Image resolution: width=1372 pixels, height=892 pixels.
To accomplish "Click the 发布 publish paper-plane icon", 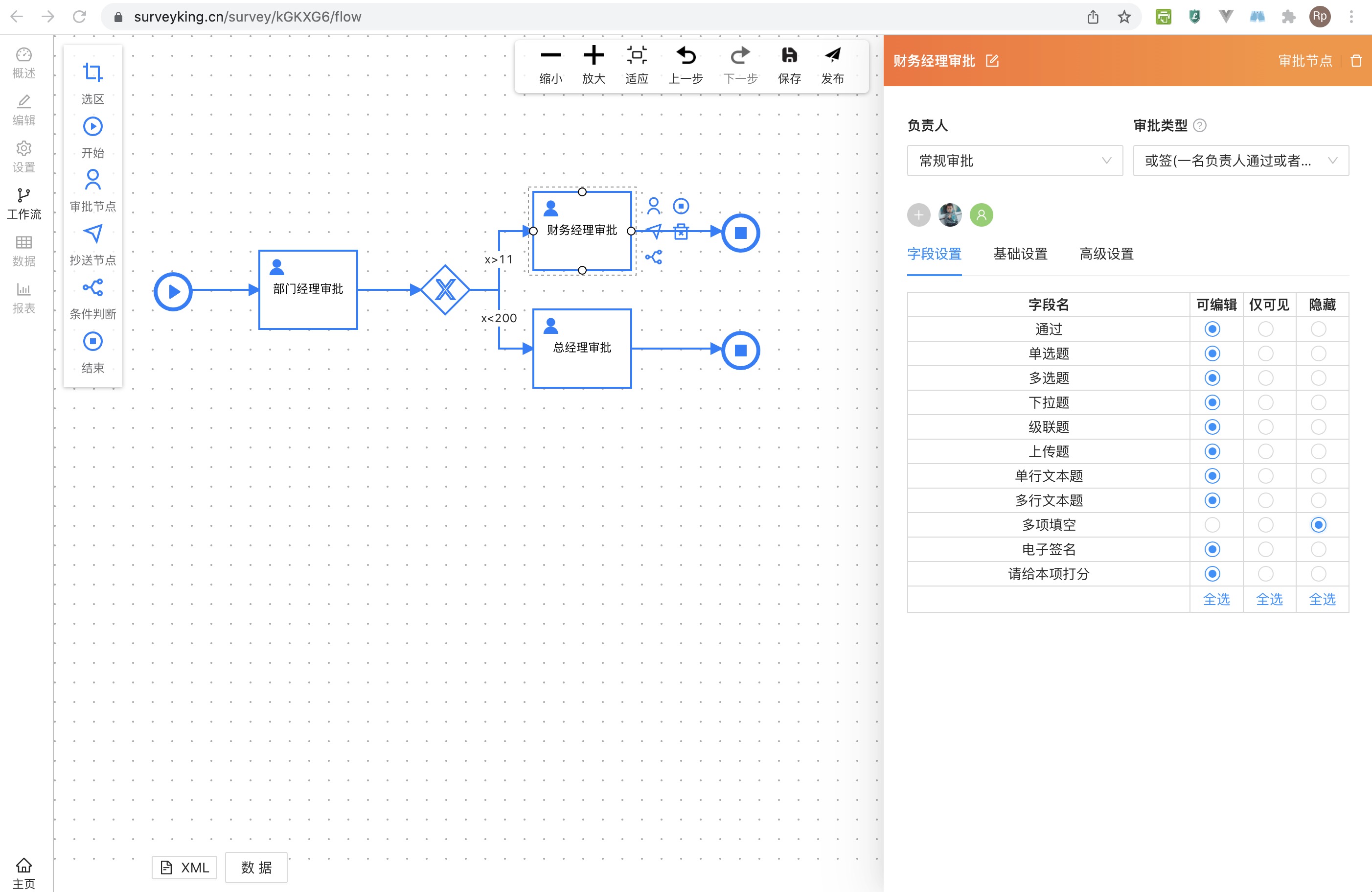I will (x=832, y=56).
